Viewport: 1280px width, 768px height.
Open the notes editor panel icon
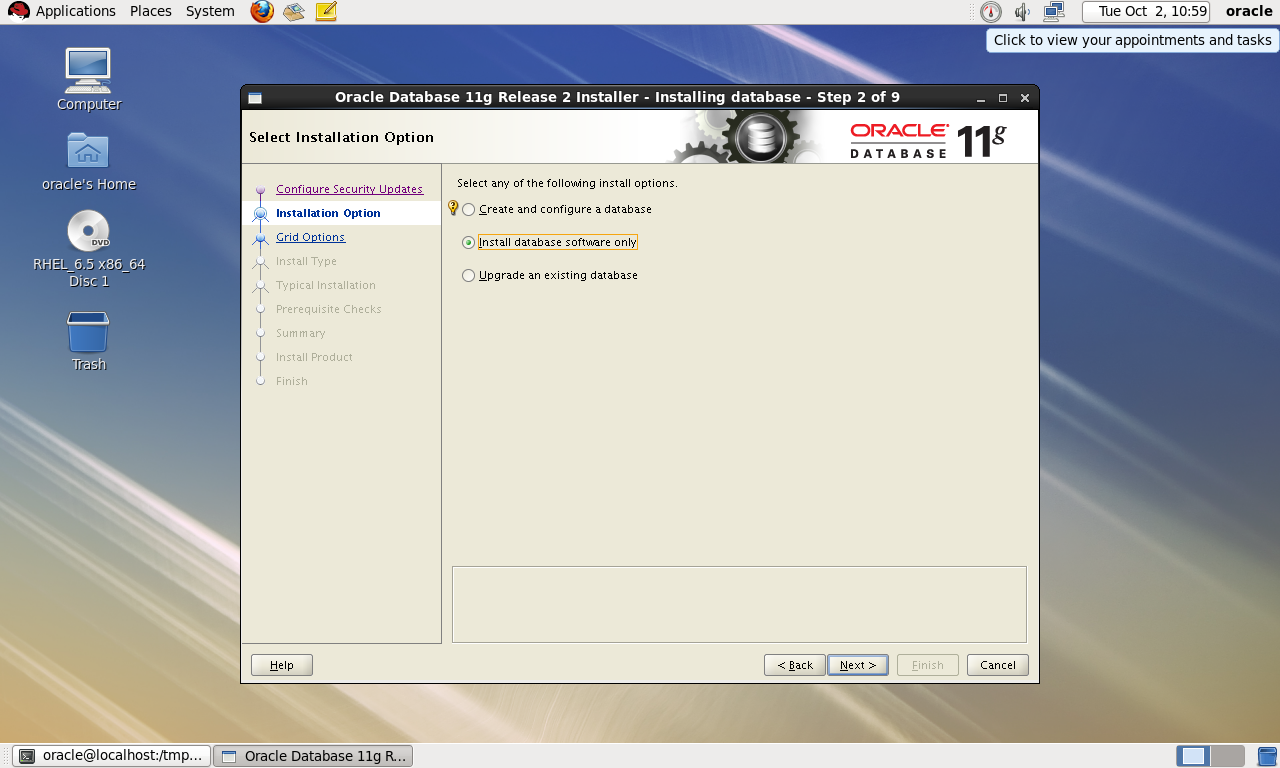[x=326, y=12]
